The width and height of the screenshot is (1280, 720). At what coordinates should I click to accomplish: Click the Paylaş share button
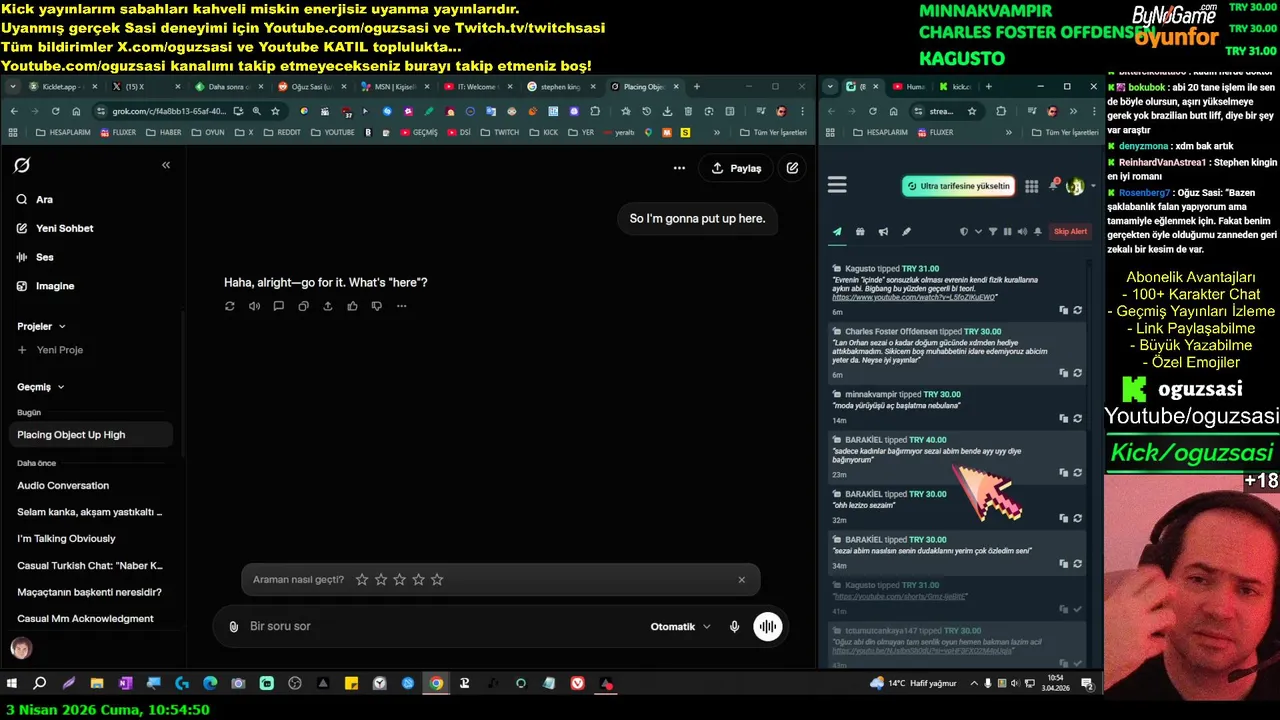click(736, 168)
